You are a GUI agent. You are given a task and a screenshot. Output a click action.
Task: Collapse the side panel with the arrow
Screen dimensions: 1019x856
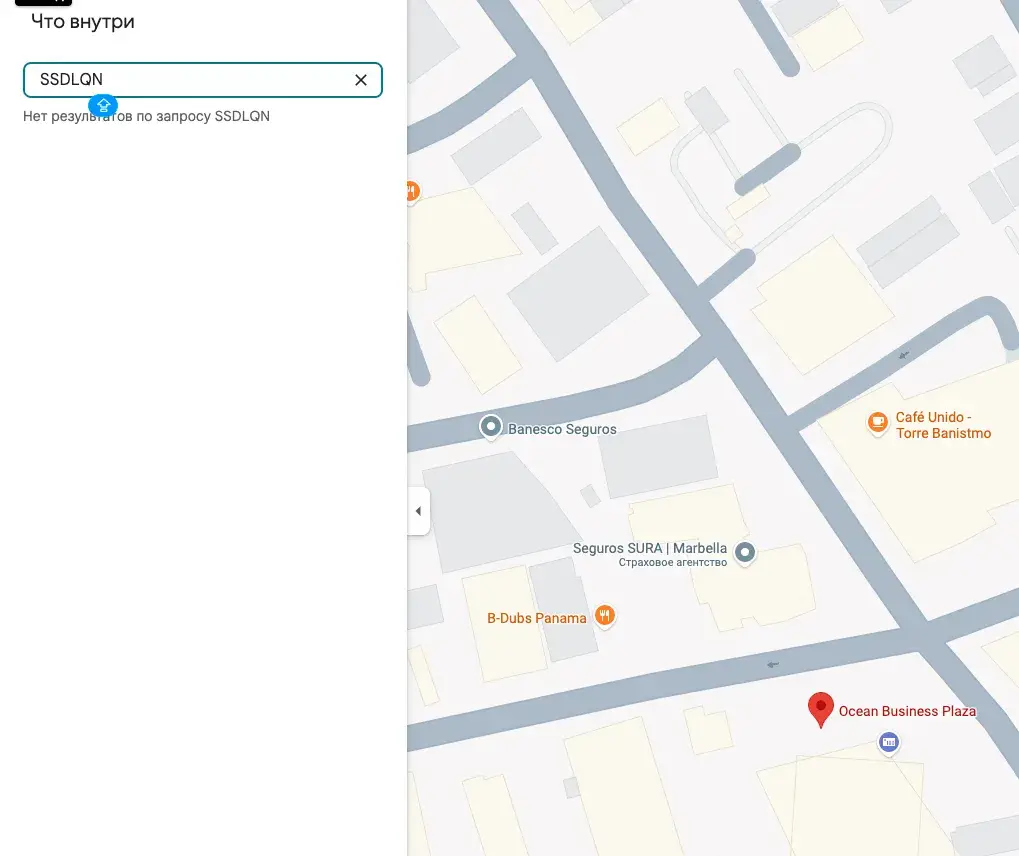point(419,511)
